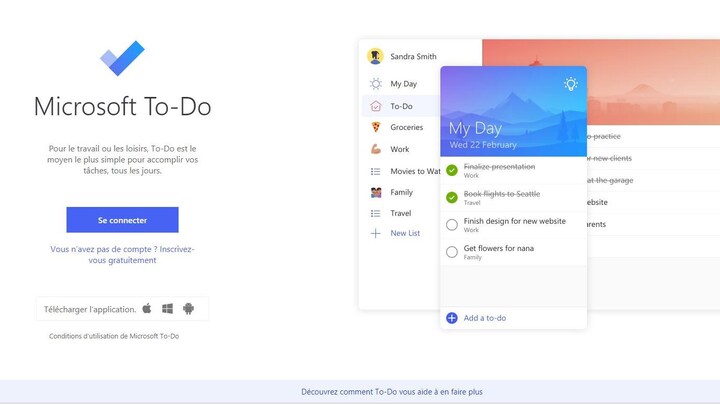The image size is (720, 405).
Task: Click the Groceries pizza icon
Action: [x=376, y=127]
